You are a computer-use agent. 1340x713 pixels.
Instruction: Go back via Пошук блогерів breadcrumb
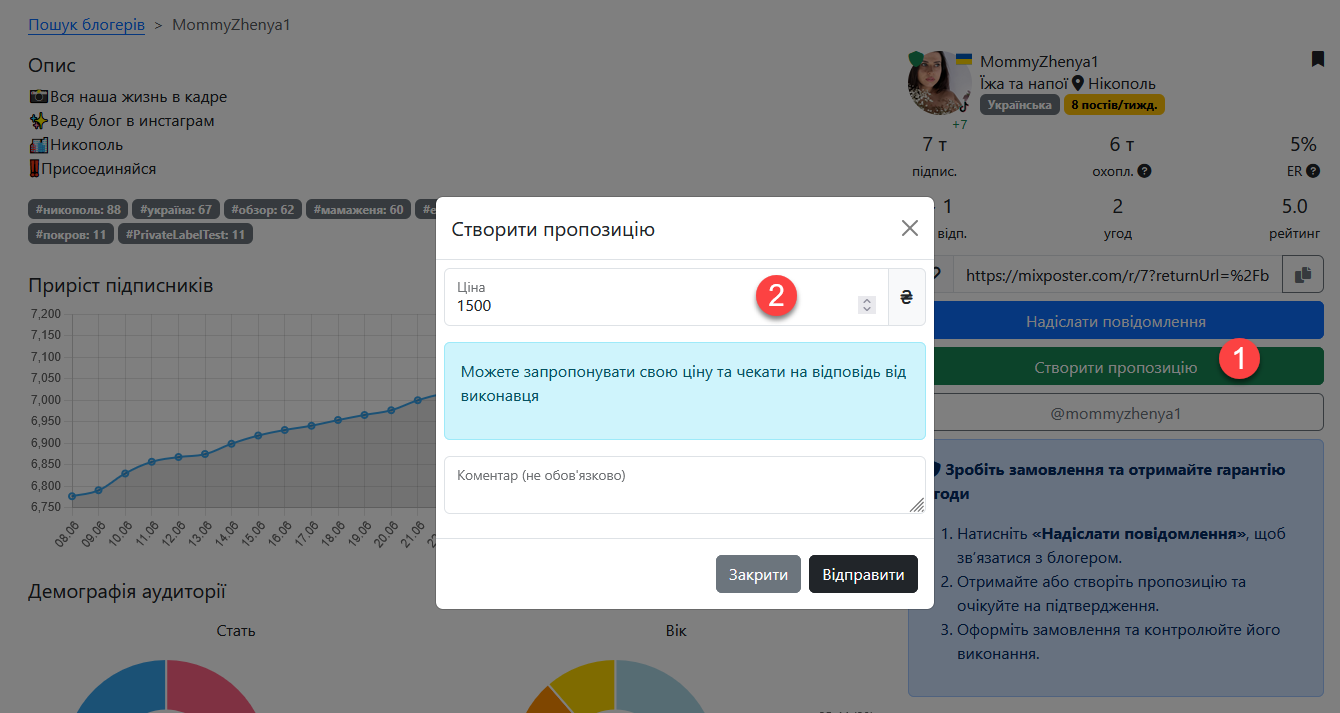click(87, 24)
